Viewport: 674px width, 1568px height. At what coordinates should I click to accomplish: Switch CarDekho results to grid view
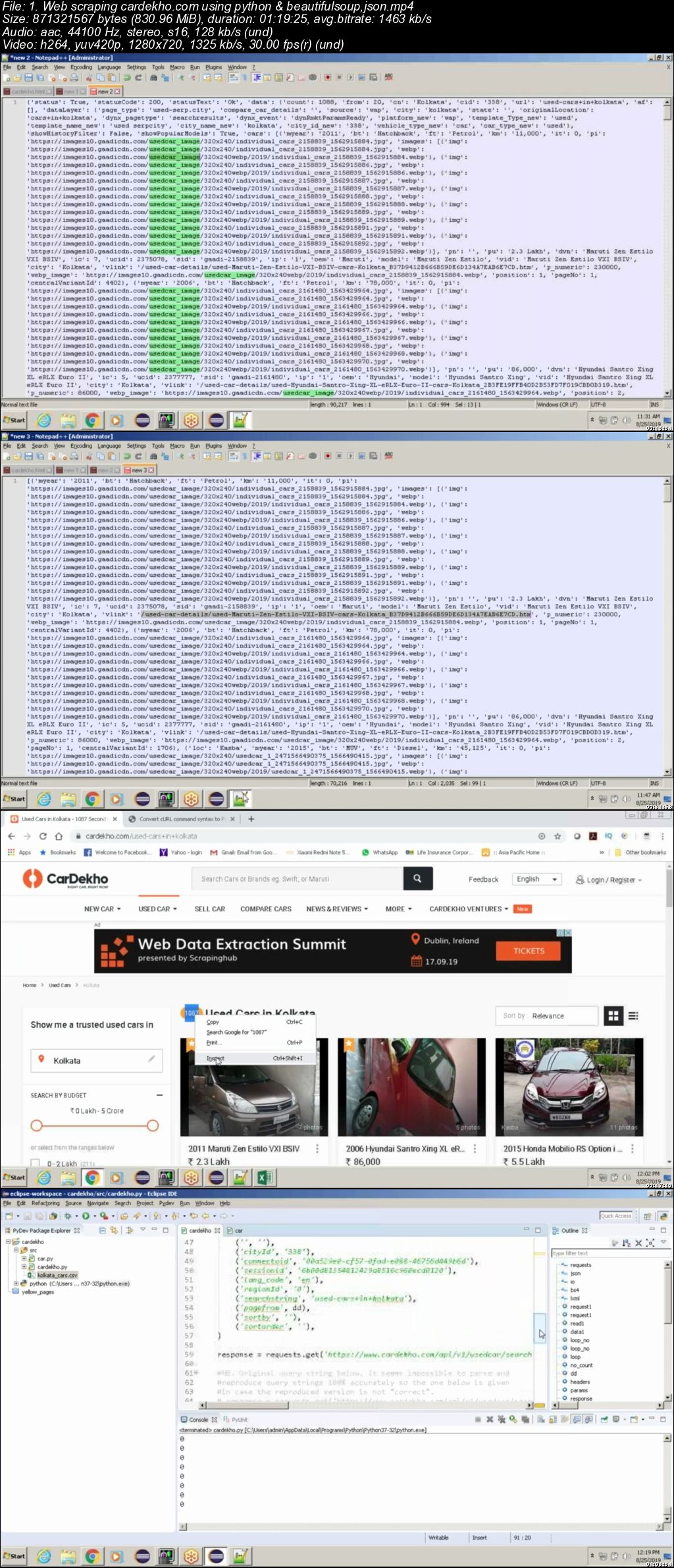pyautogui.click(x=613, y=1015)
